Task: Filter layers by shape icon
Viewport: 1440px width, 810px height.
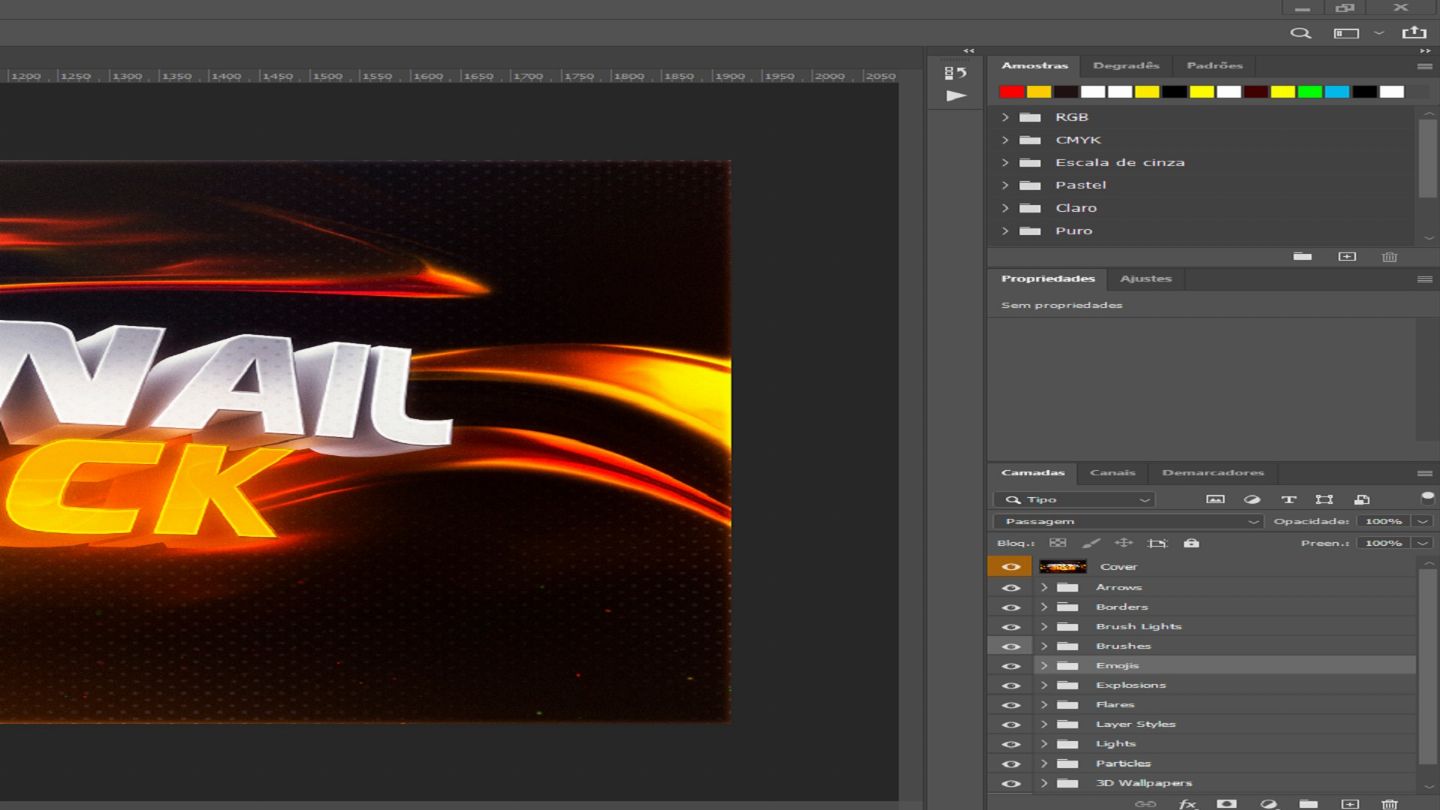Action: 1324,499
